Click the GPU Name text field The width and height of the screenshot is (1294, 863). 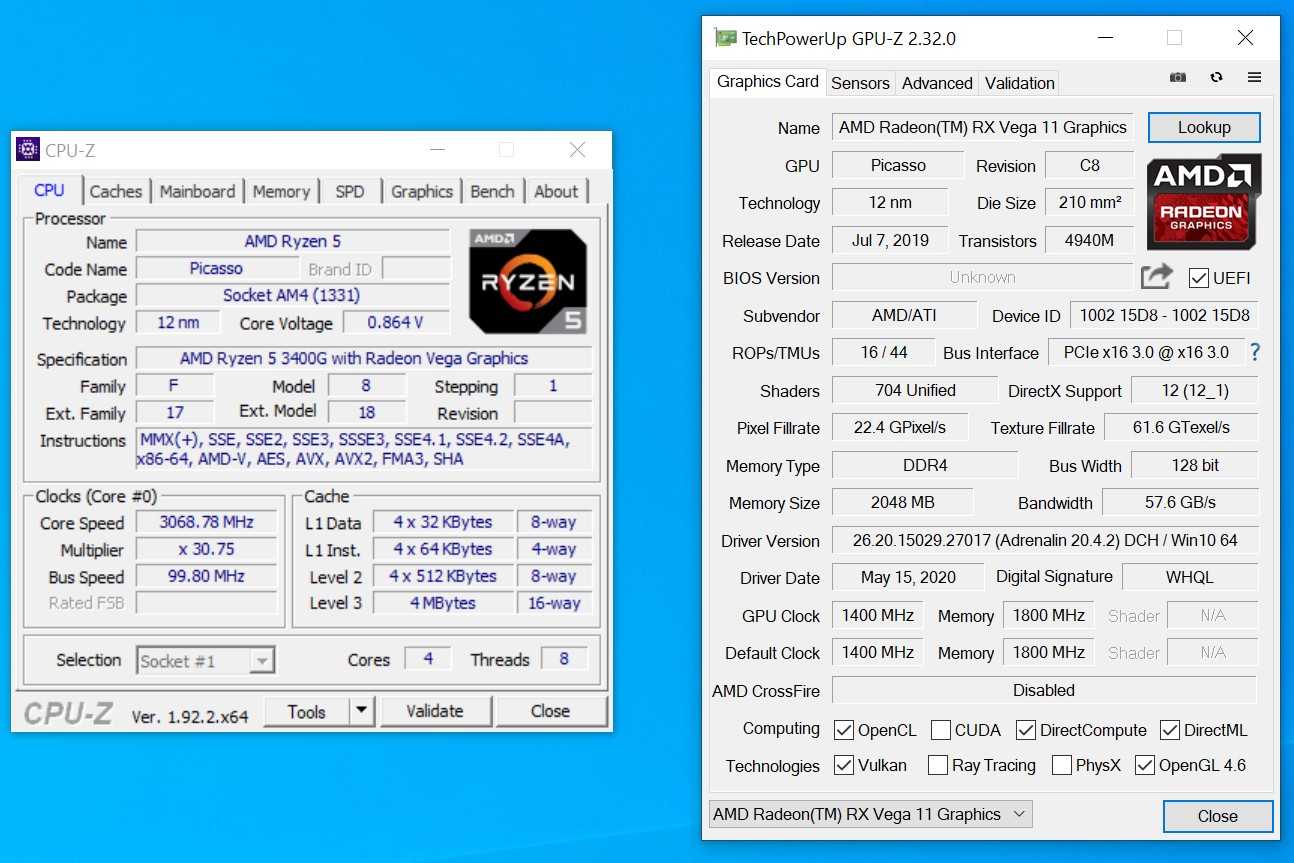(x=982, y=128)
